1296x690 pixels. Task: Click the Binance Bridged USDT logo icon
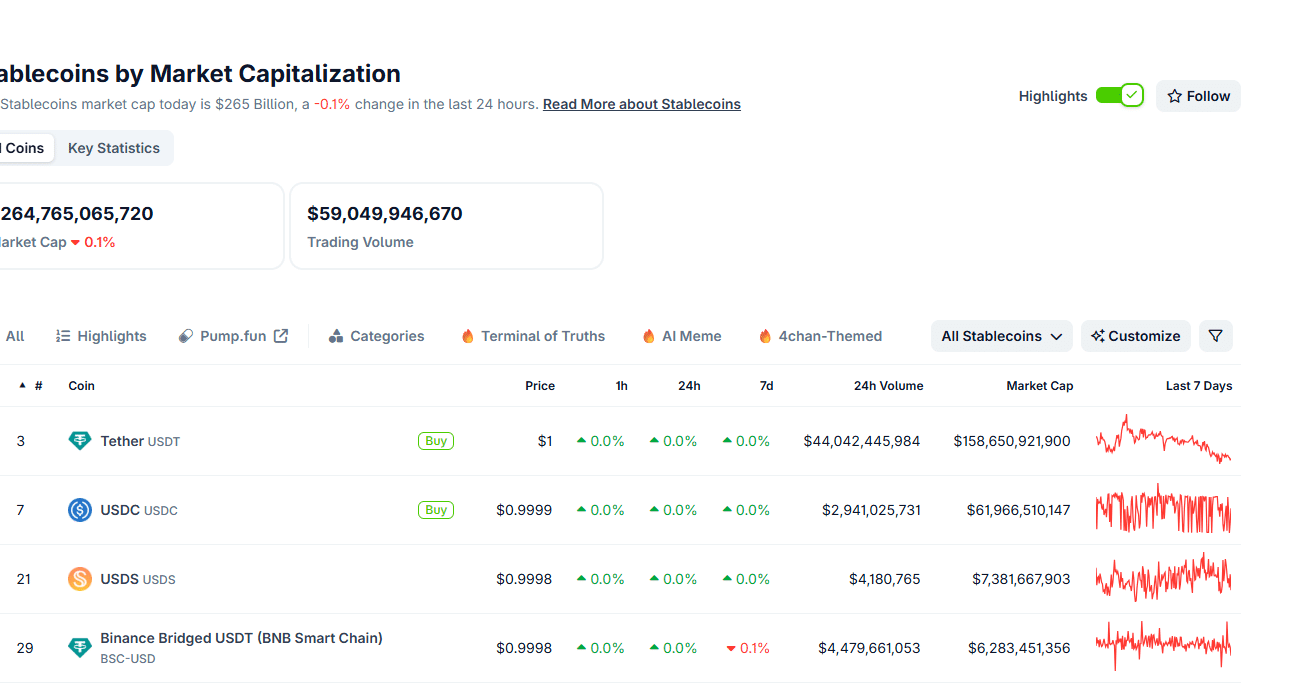80,648
